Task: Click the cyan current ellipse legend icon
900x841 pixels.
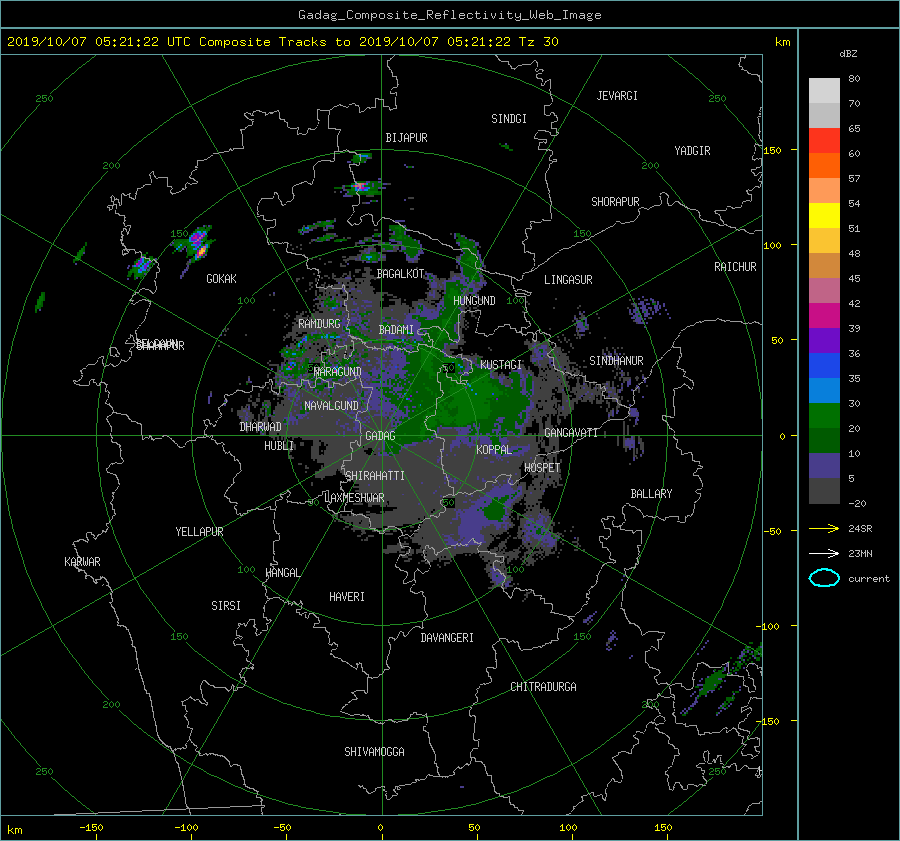Action: [824, 578]
